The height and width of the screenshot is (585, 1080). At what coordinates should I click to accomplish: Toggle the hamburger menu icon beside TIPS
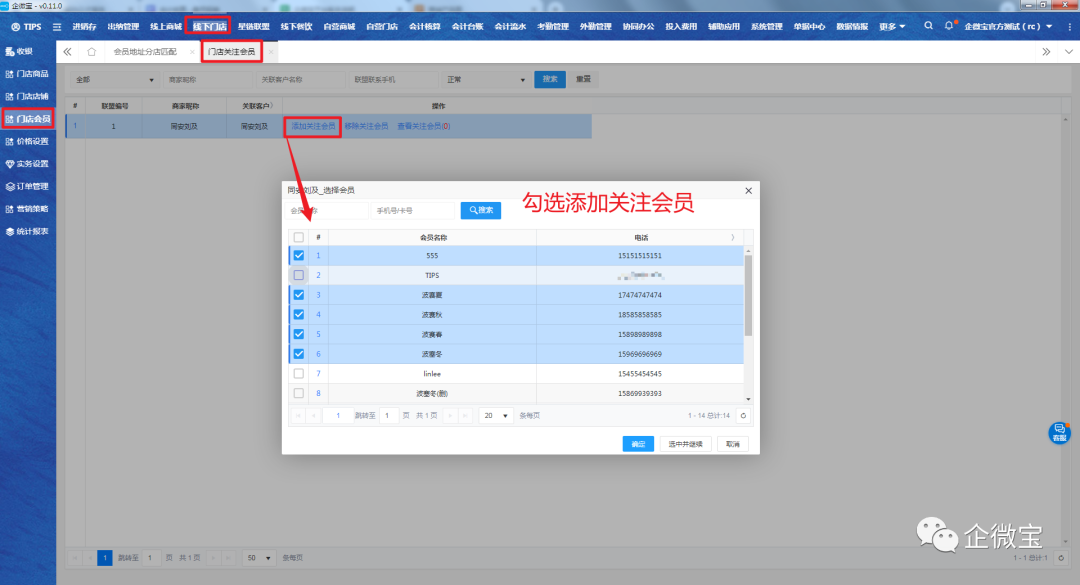pos(57,26)
